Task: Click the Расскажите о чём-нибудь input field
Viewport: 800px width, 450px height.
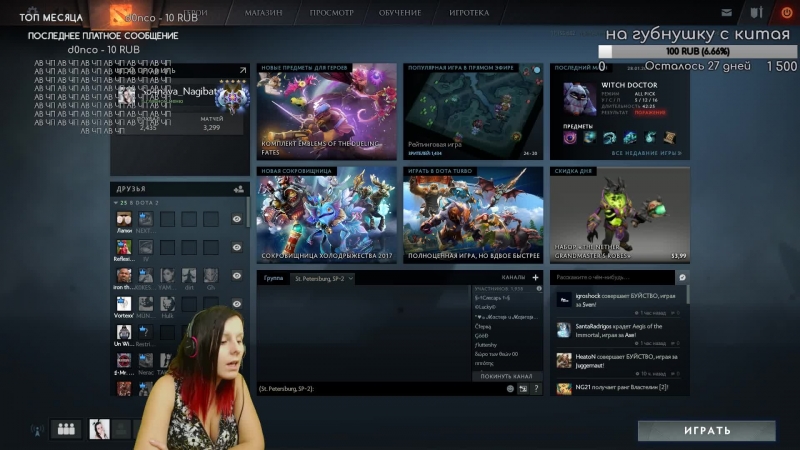Action: (610, 277)
